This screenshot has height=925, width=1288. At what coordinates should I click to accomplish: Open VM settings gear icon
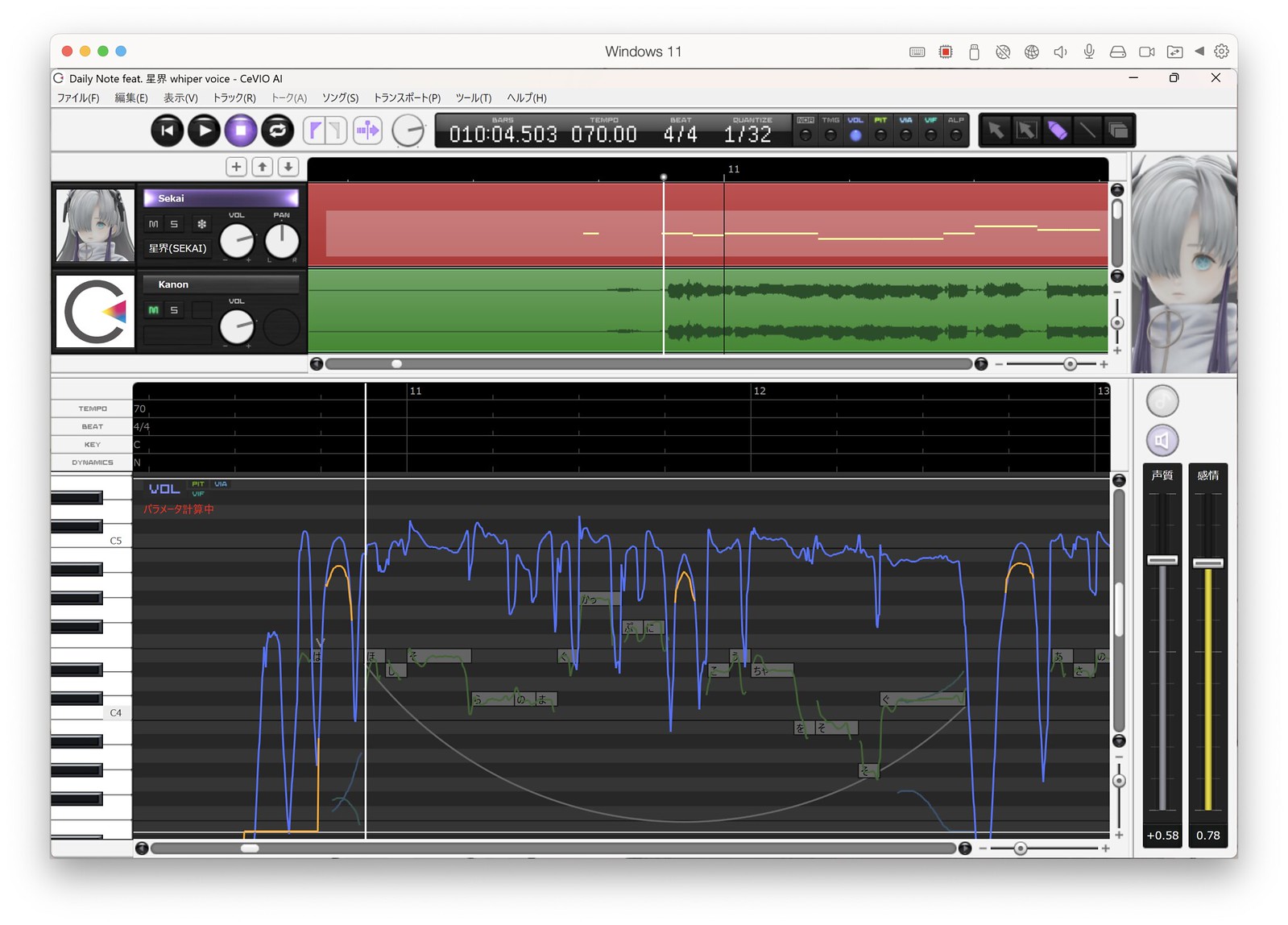pyautogui.click(x=1222, y=52)
